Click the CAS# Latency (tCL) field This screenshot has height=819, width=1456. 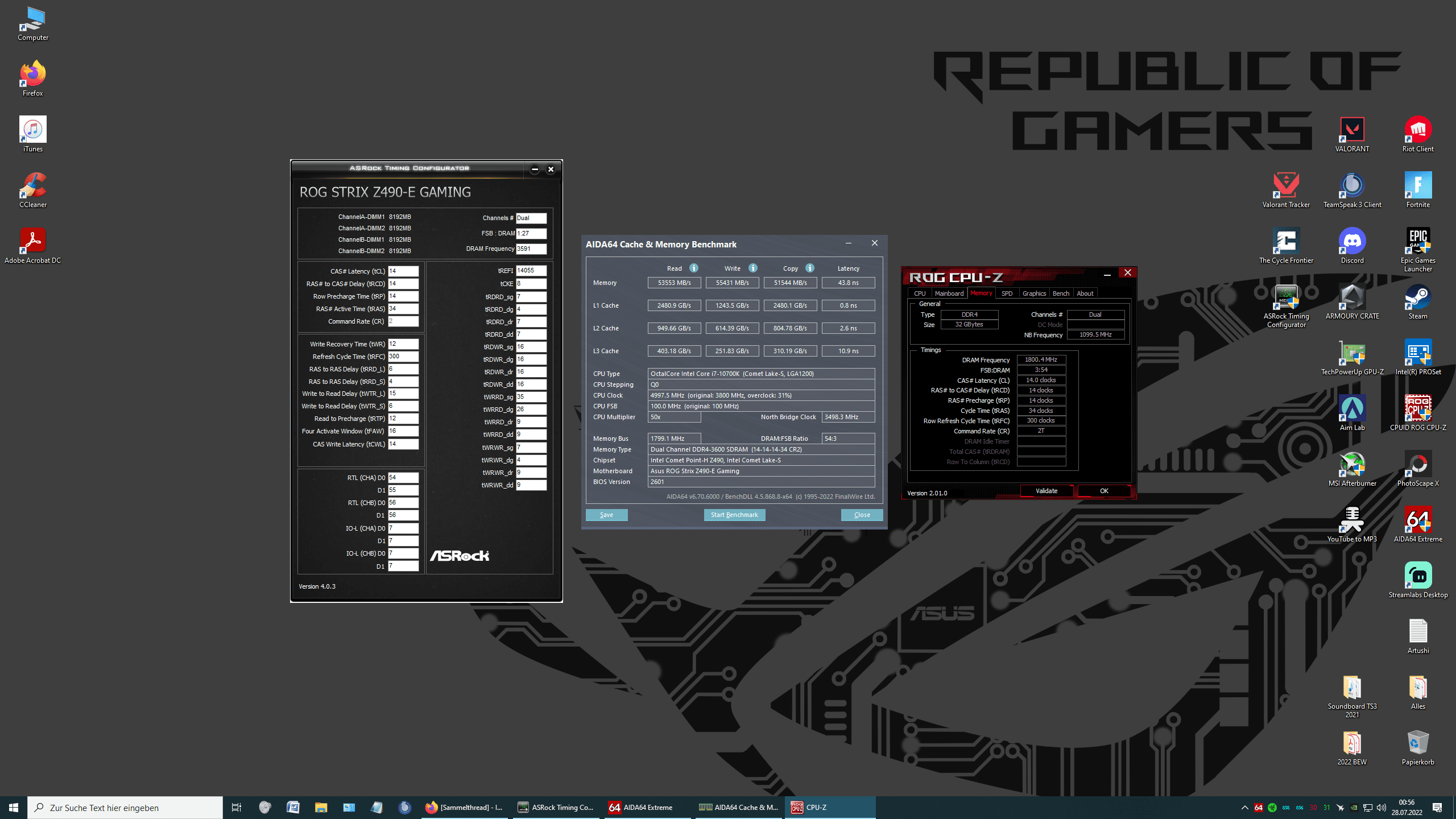point(403,271)
